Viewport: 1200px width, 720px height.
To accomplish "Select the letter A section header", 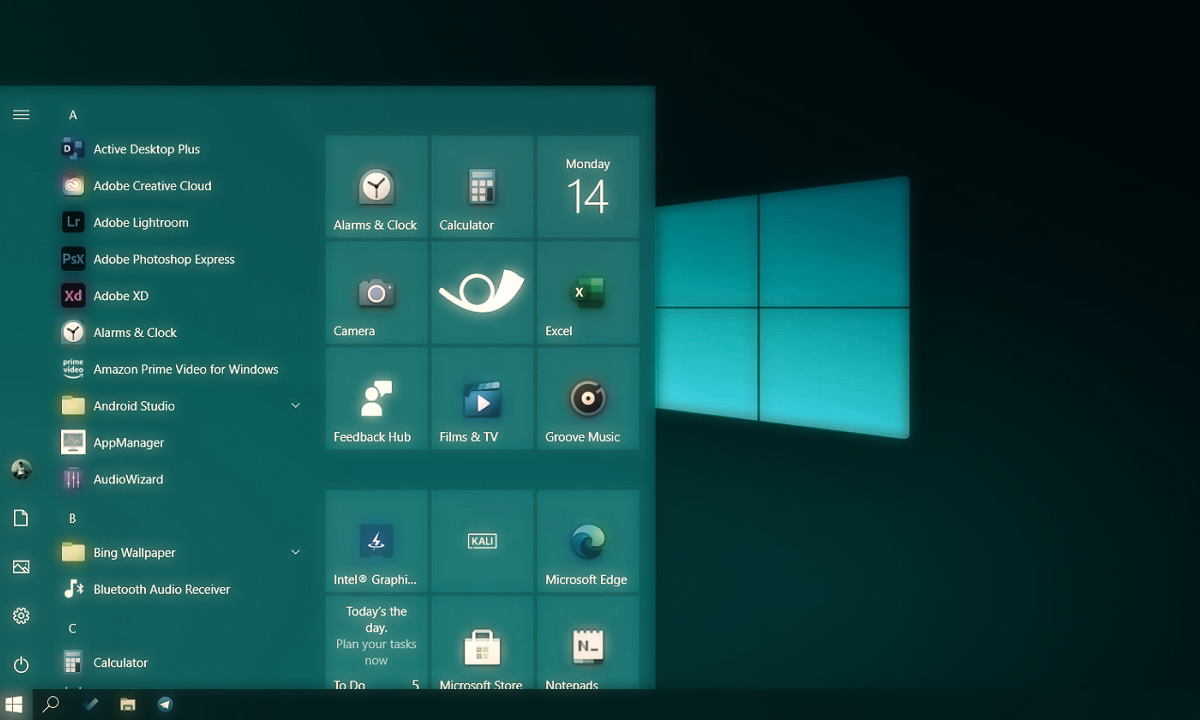I will point(72,114).
